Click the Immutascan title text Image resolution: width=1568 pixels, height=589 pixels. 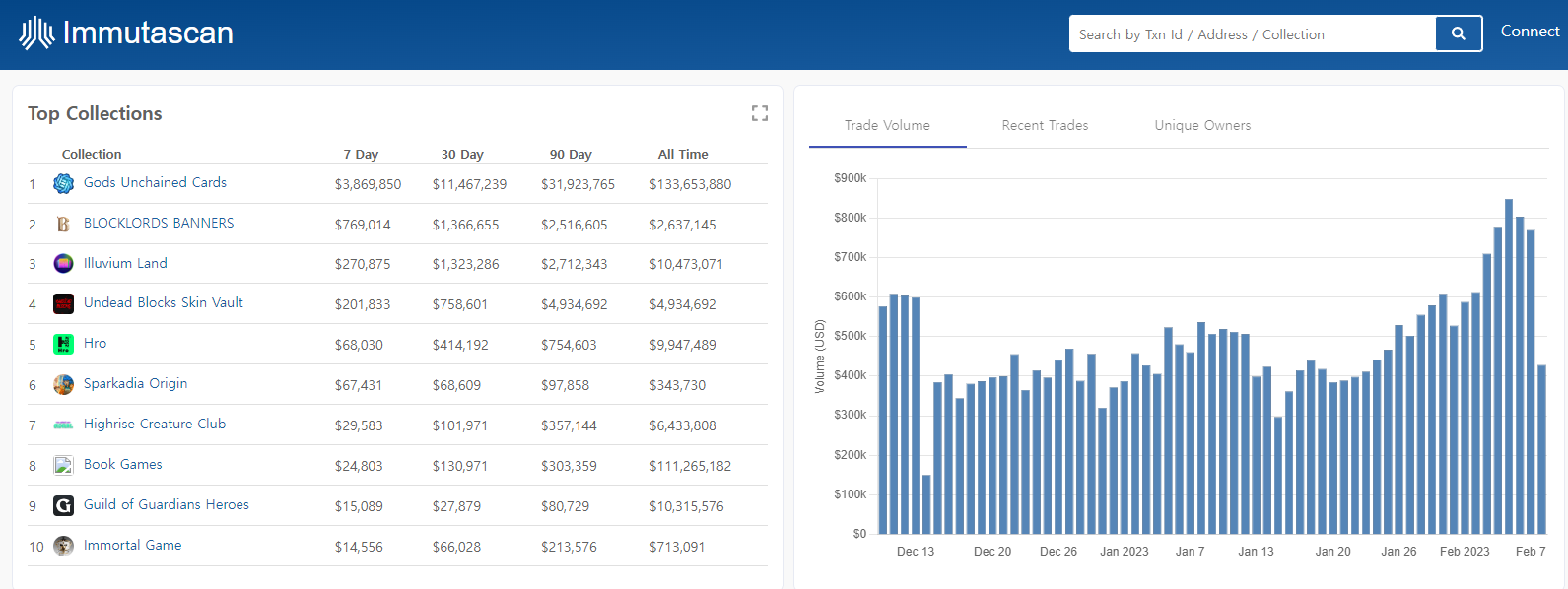coord(148,33)
